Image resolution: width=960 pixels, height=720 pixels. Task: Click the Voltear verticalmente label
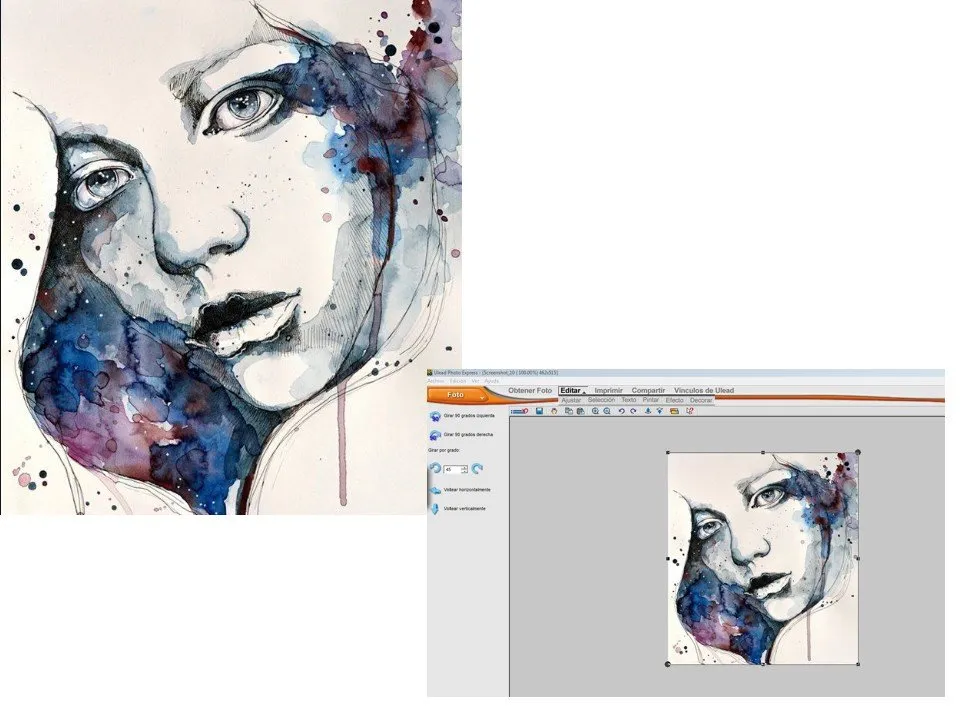[x=465, y=509]
